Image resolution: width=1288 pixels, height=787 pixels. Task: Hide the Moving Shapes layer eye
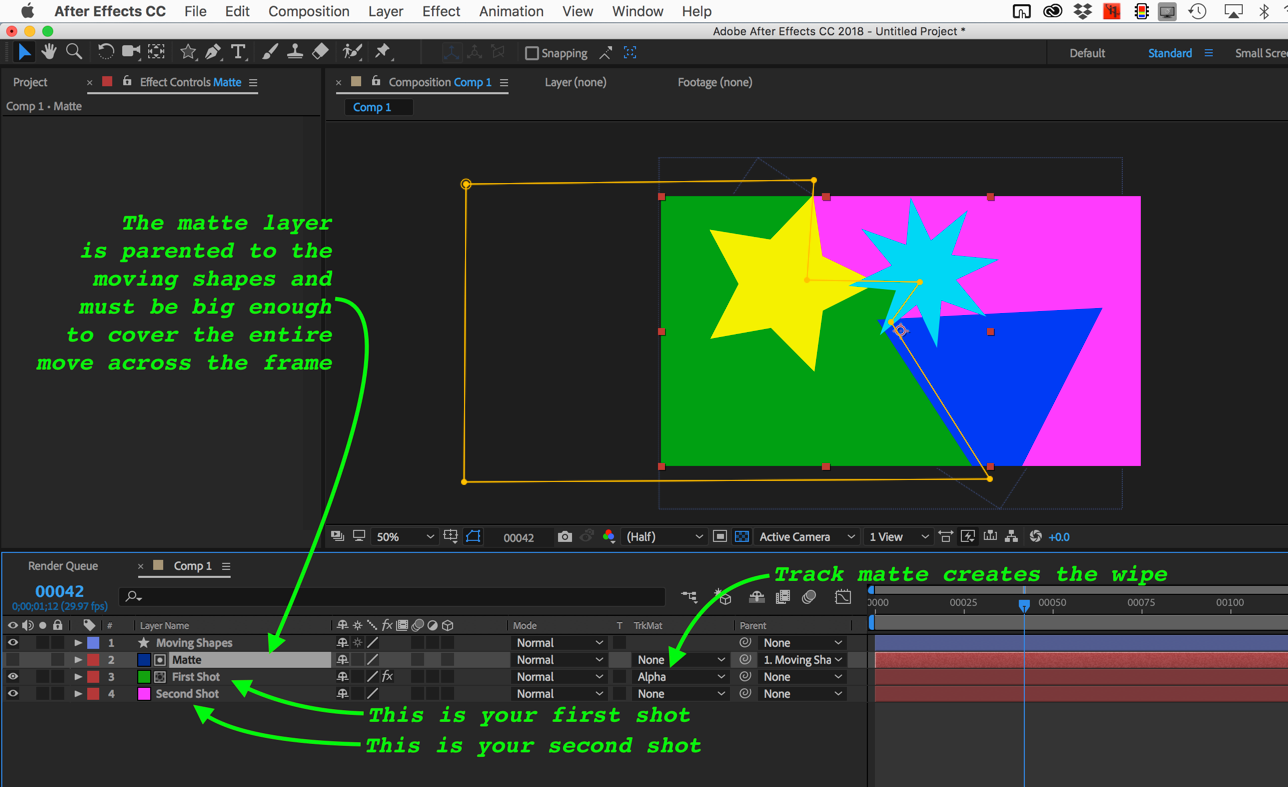pos(13,643)
